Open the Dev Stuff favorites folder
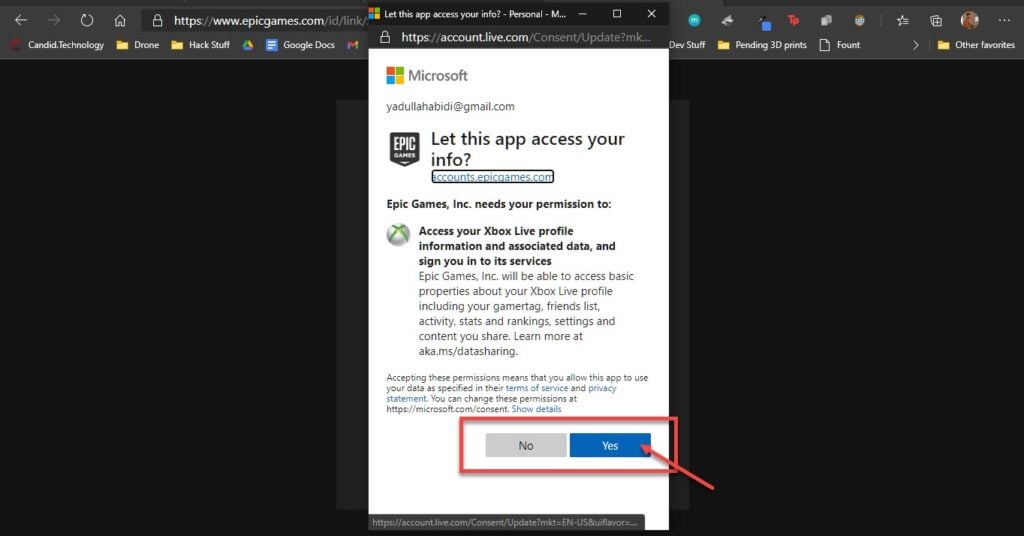This screenshot has width=1024, height=536. coord(687,45)
